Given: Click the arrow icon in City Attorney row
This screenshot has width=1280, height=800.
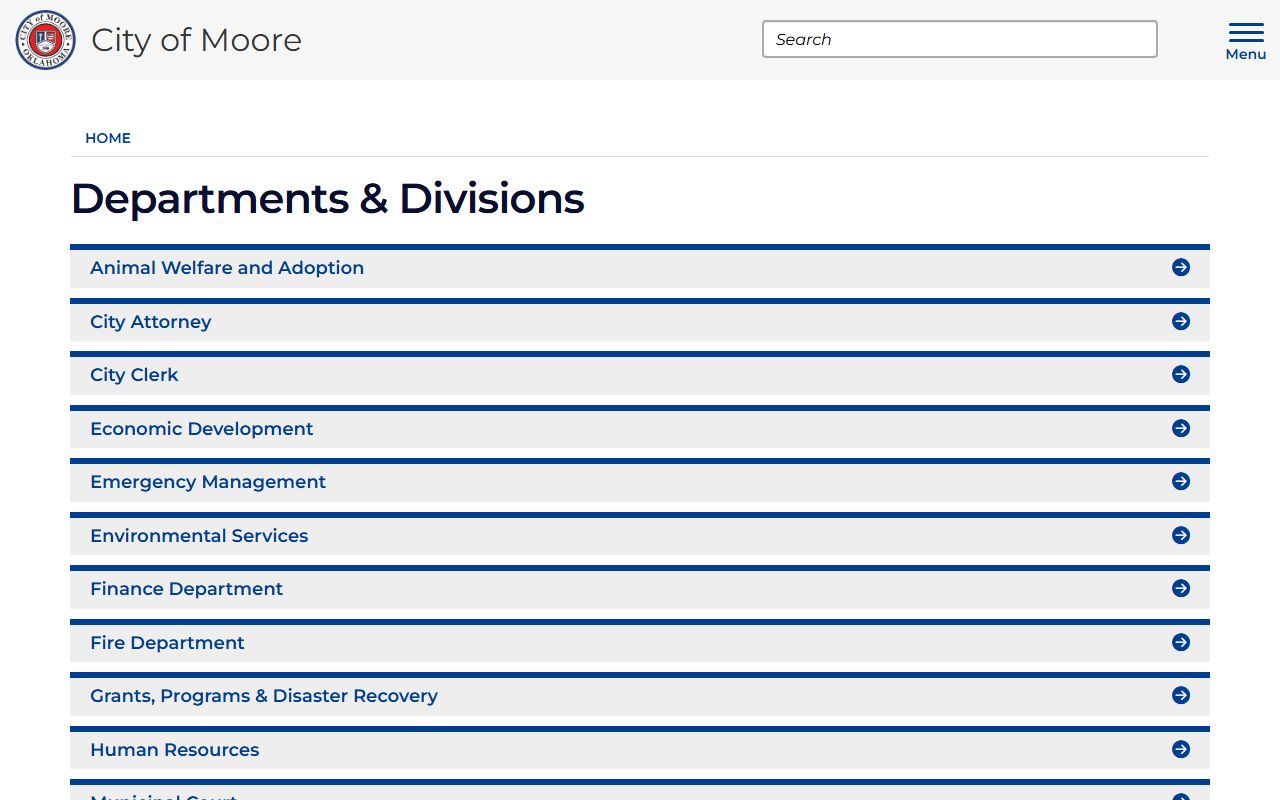Looking at the screenshot, I should click(x=1181, y=321).
